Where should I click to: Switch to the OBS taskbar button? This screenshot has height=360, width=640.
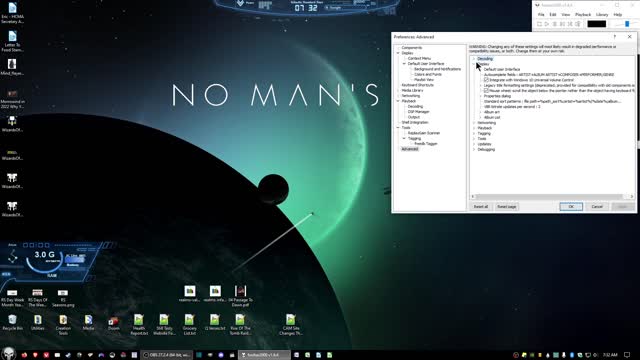167,355
